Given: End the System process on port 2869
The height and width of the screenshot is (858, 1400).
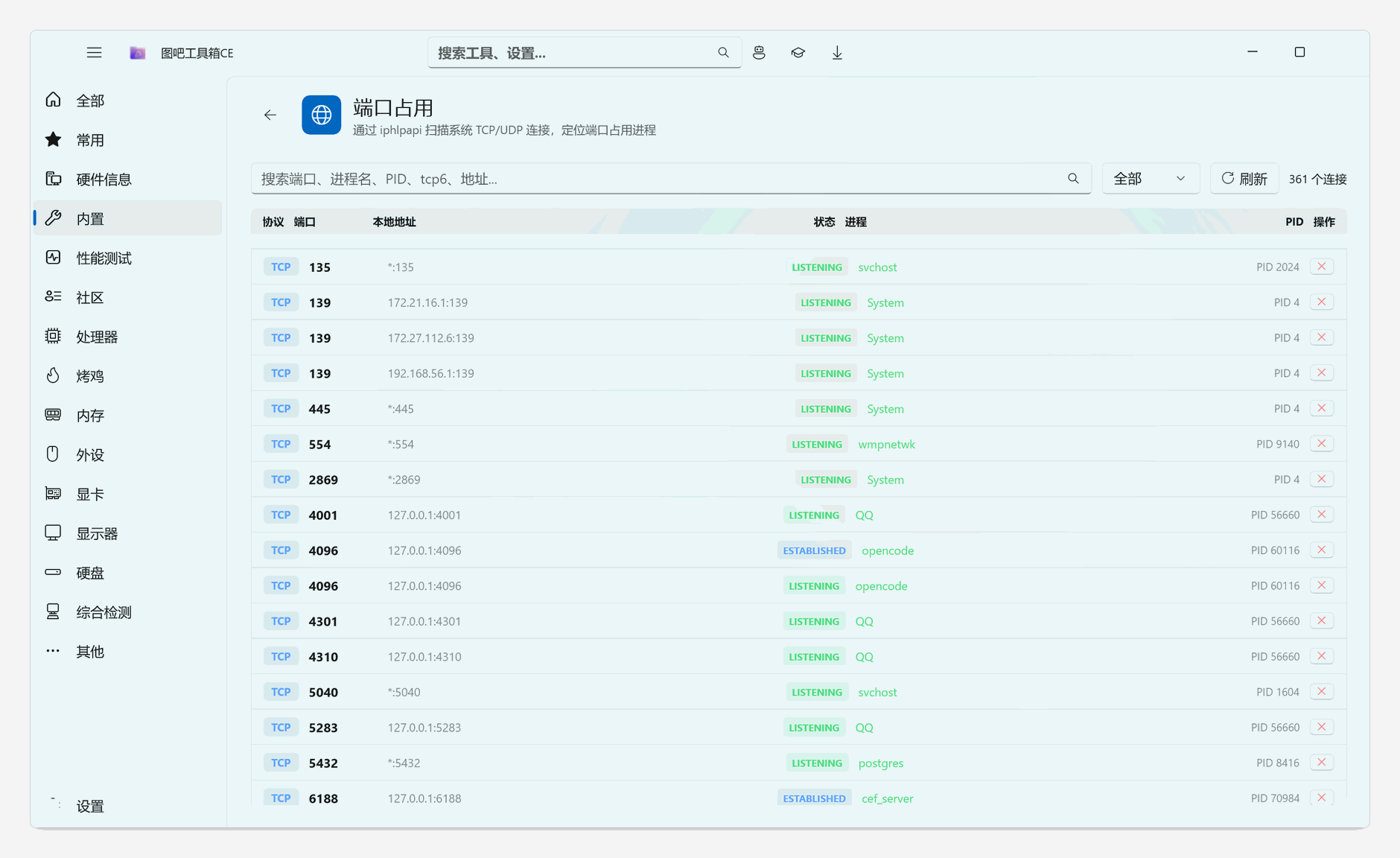Looking at the screenshot, I should click(x=1322, y=479).
